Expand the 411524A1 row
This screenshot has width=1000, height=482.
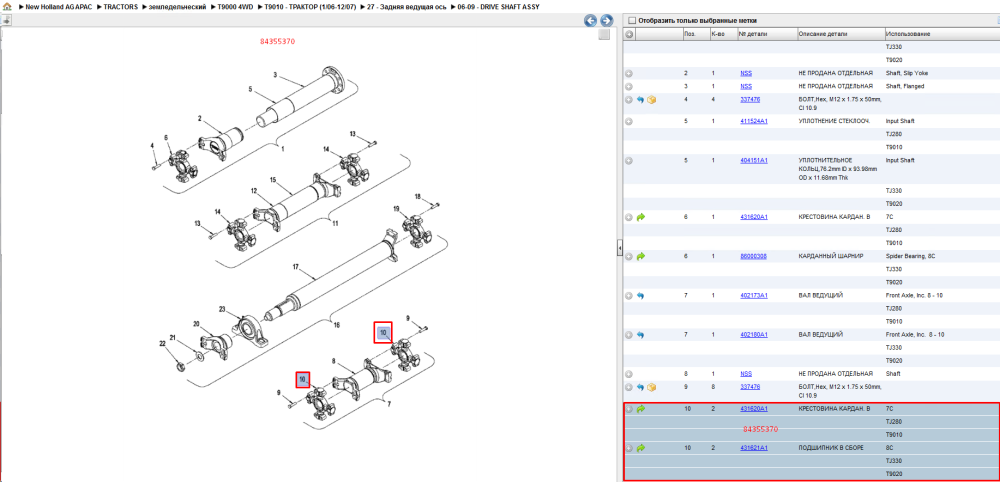click(629, 121)
